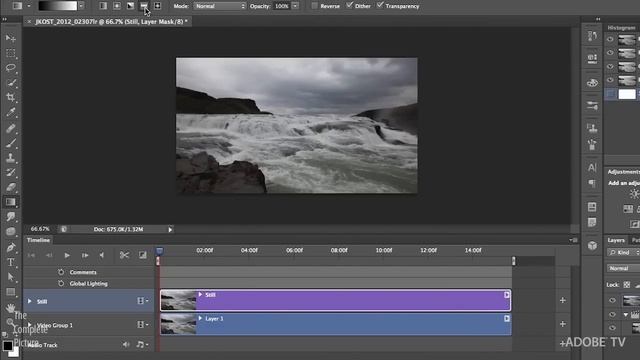The image size is (640, 360).
Task: Open the Mode blending dropdown
Action: point(220,6)
